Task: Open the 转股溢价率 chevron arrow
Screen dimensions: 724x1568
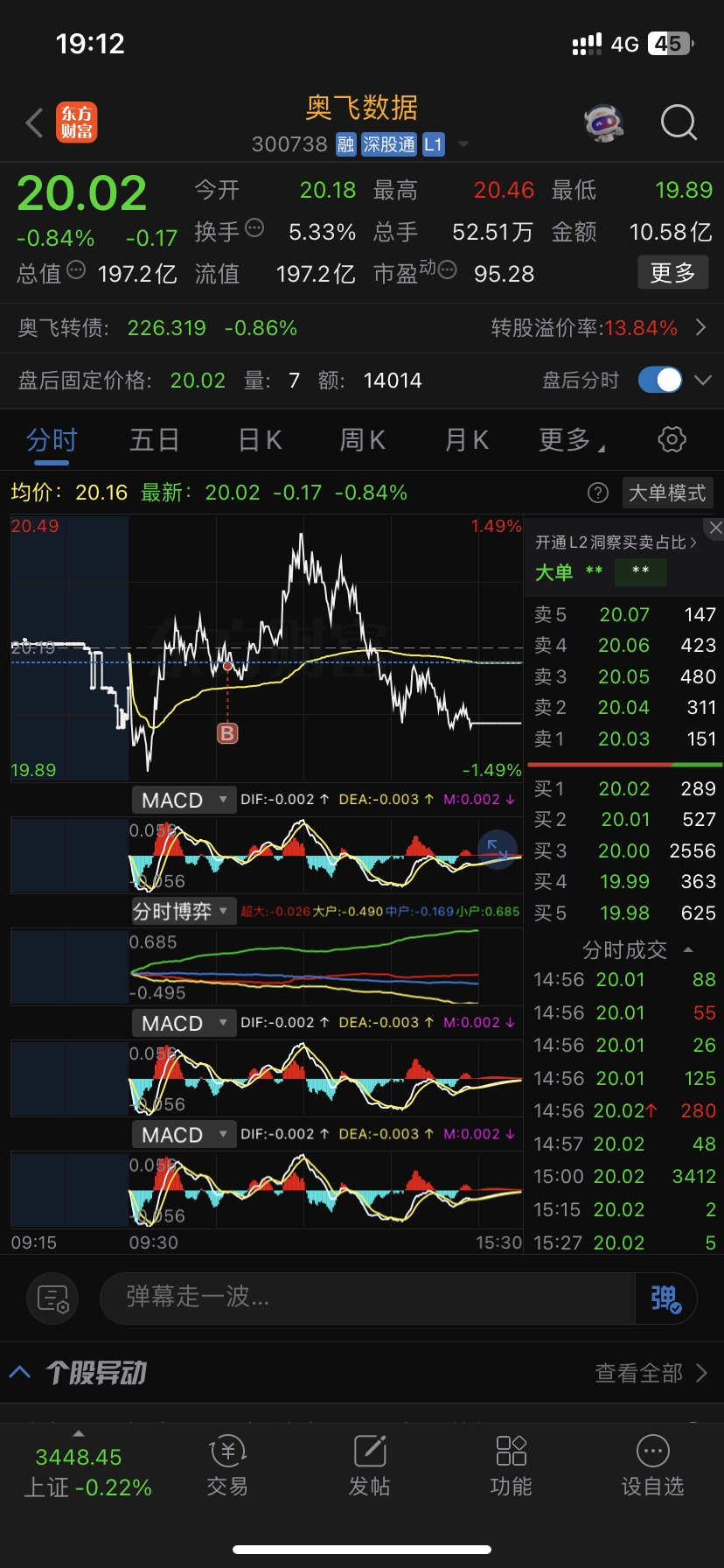Action: tap(701, 328)
